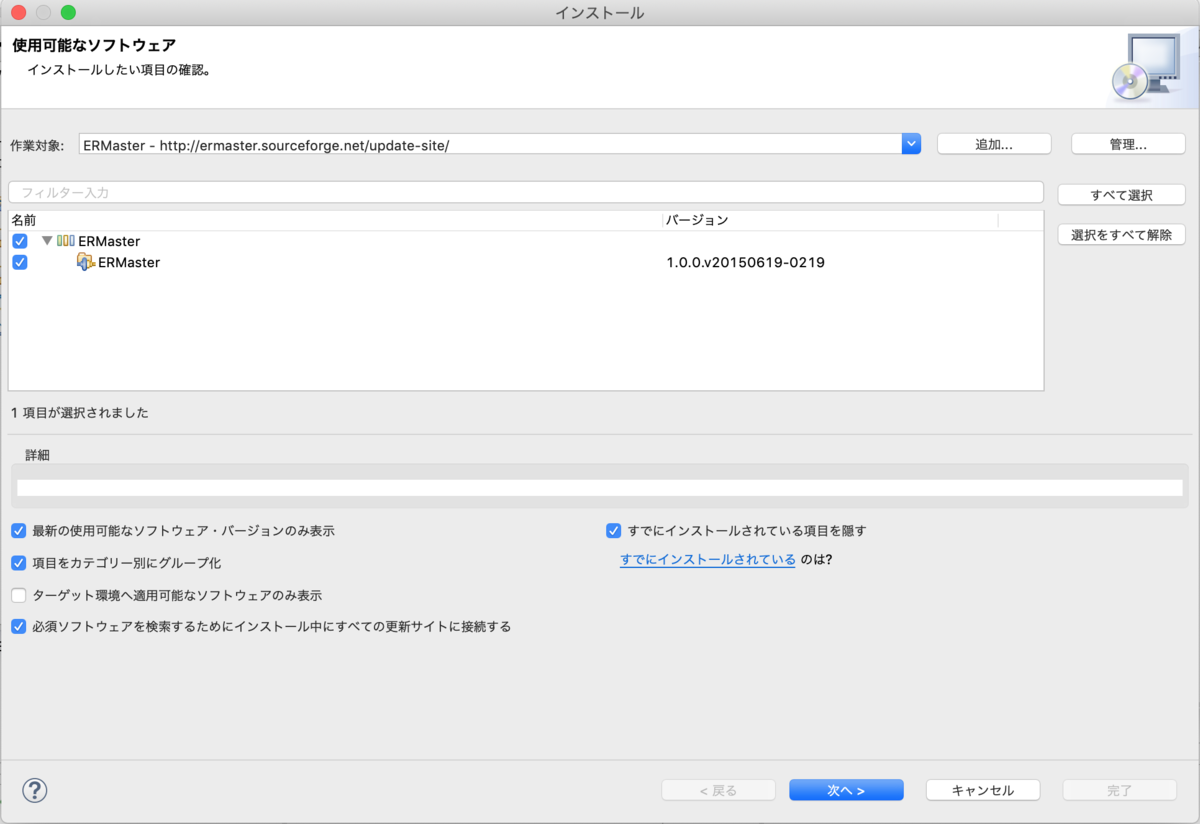Screen dimensions: 1200x824
Task: Click the 1 項目が選択されました status text
Action: point(80,413)
